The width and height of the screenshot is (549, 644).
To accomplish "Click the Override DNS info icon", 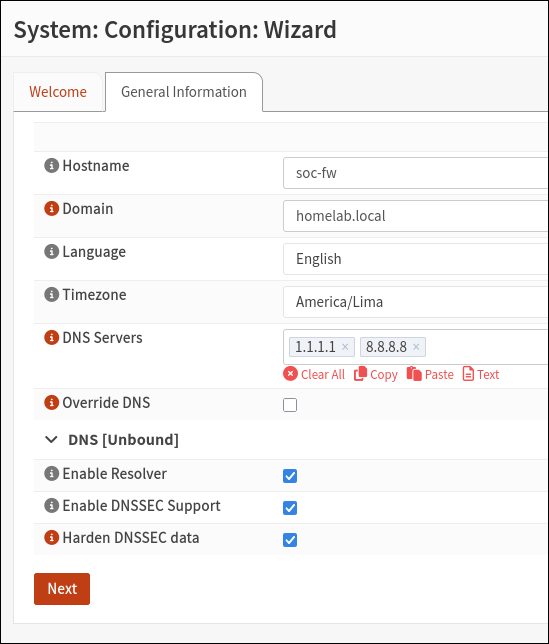I will [51, 402].
